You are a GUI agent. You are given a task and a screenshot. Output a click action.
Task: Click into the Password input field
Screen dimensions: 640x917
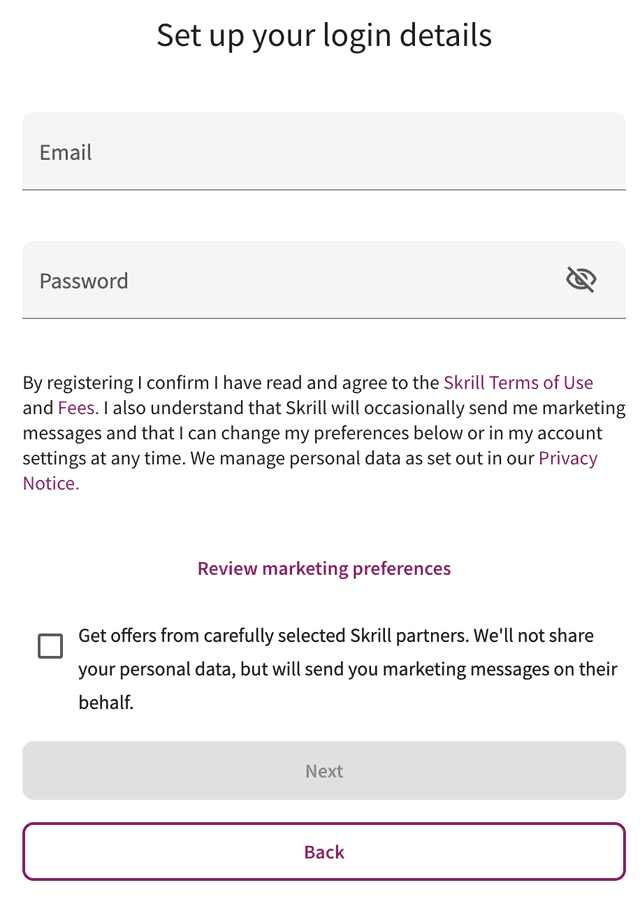tap(290, 281)
